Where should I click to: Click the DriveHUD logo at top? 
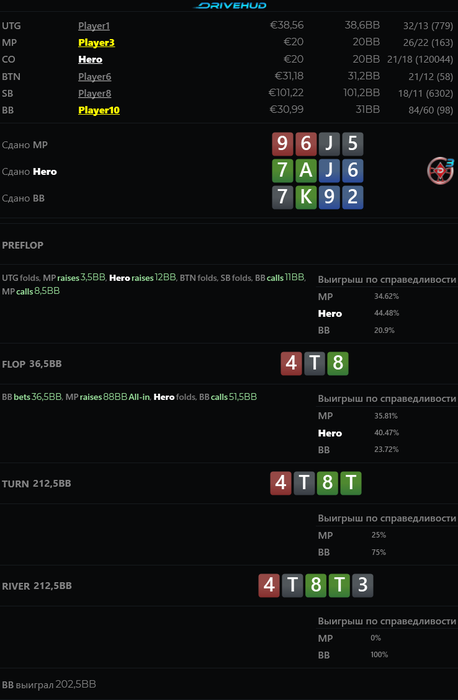point(231,5)
